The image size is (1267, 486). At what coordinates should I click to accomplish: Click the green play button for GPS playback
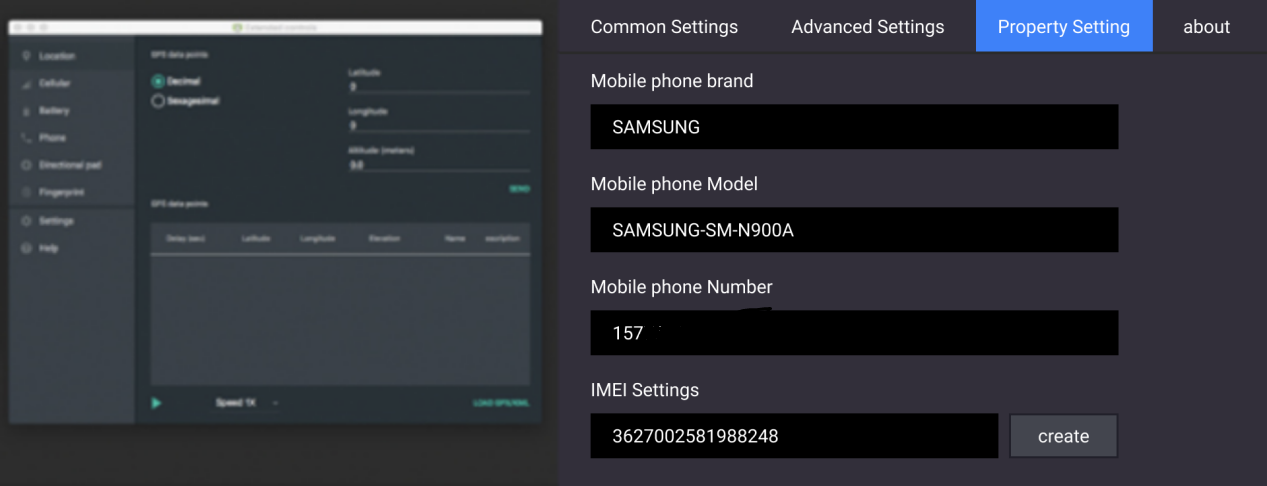click(x=157, y=403)
